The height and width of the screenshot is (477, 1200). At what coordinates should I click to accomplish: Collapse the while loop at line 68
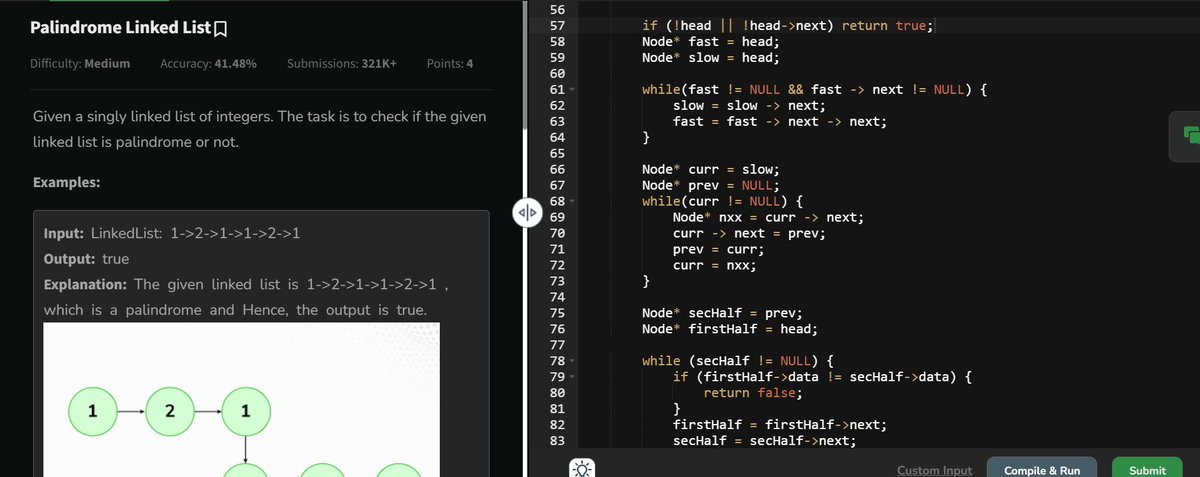571,202
